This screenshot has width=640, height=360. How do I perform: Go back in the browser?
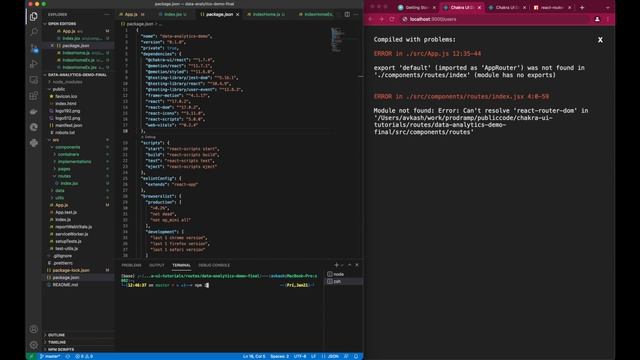pos(371,19)
